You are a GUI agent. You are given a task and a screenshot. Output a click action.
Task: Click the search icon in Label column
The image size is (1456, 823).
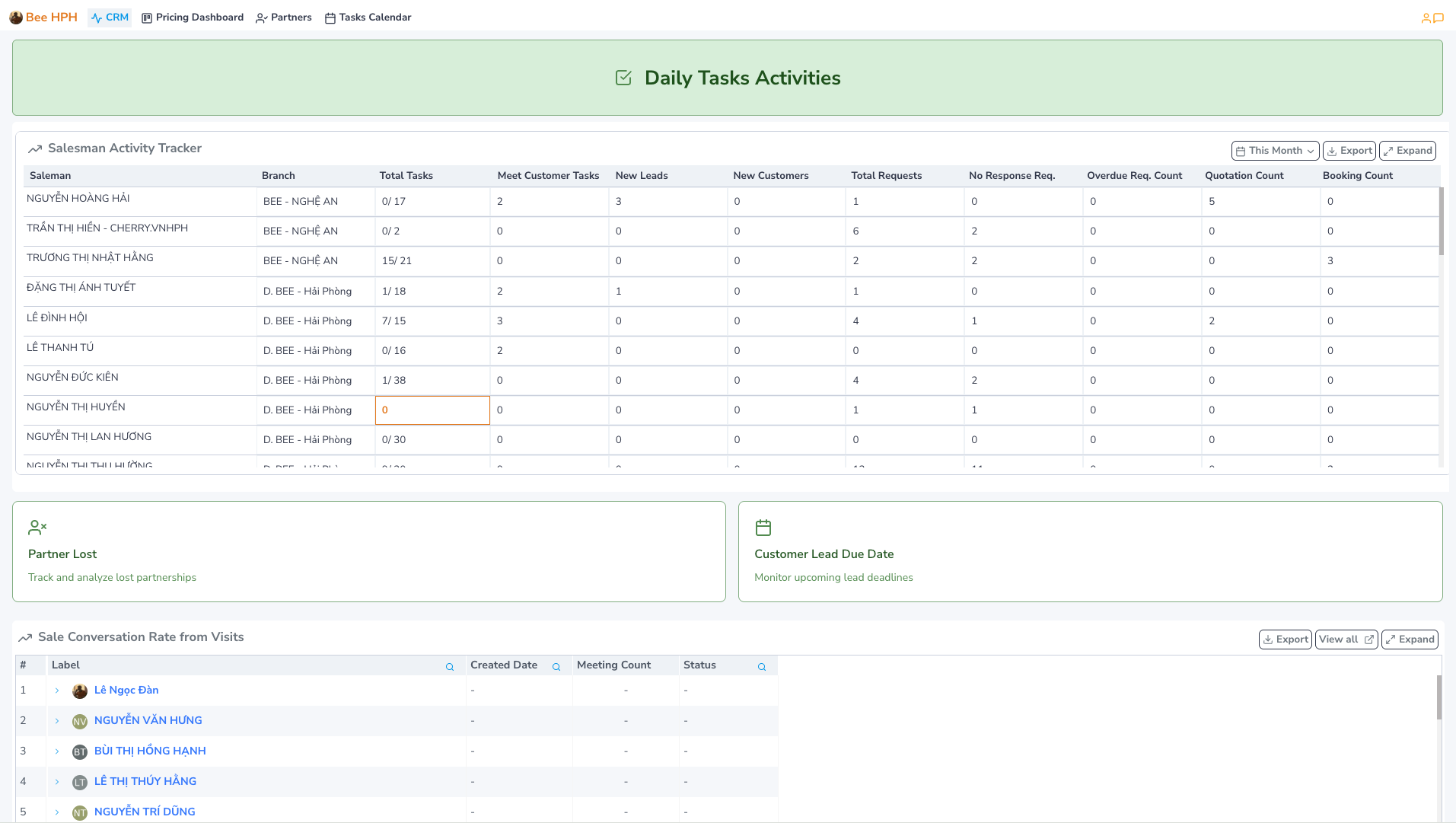coord(449,666)
